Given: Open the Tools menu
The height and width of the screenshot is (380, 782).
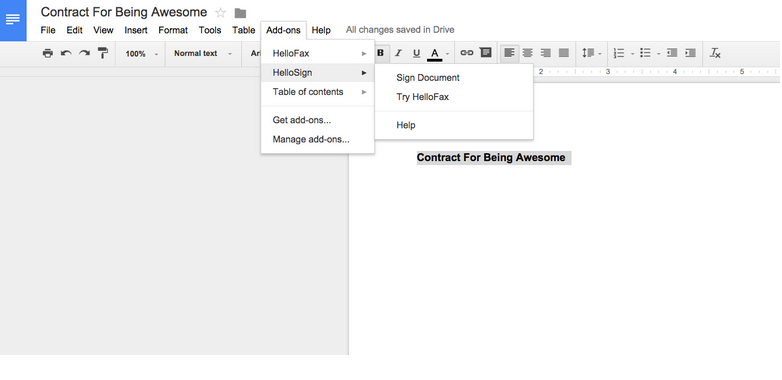Looking at the screenshot, I should (209, 30).
